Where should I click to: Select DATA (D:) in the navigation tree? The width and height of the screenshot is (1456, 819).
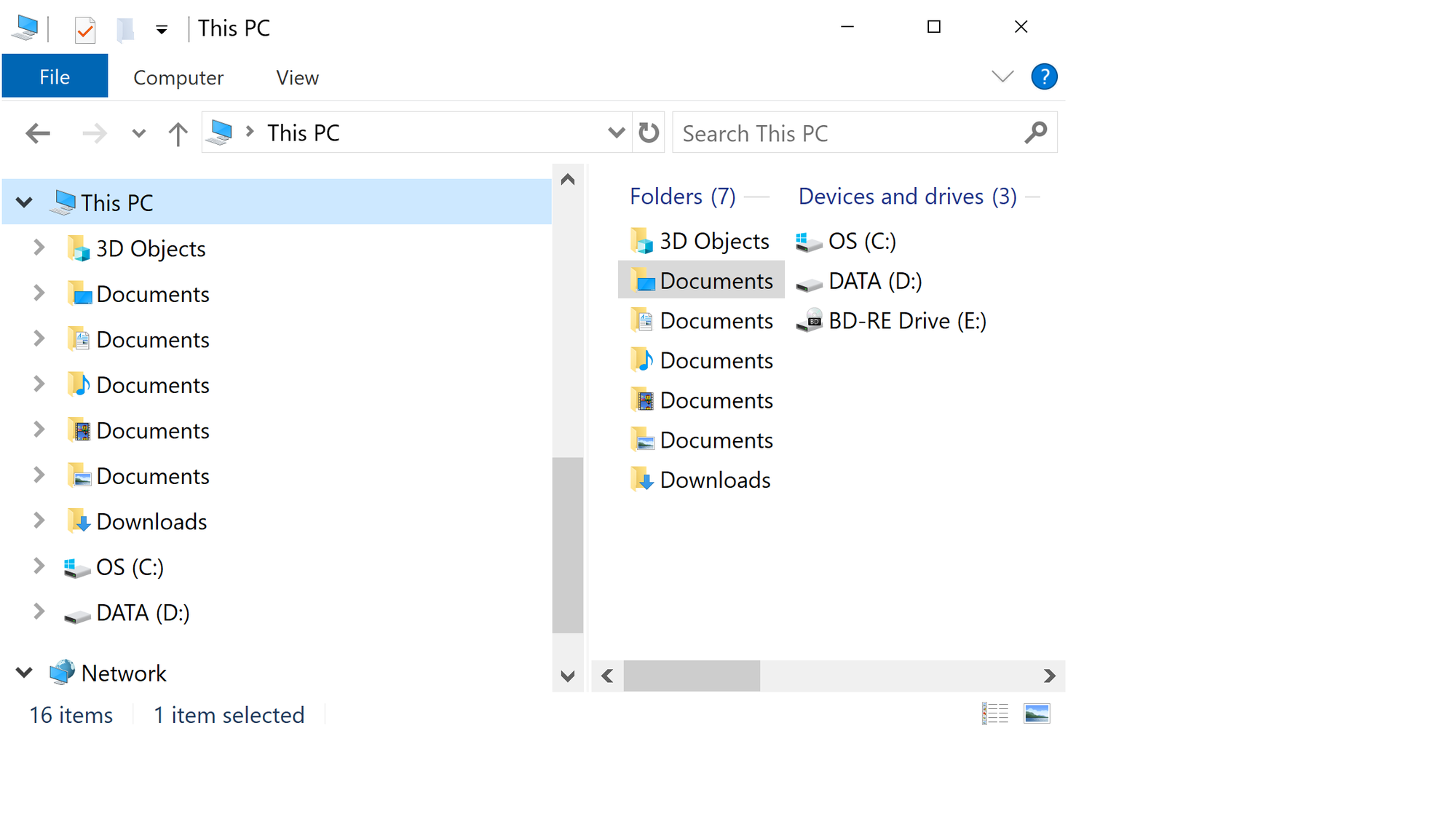143,612
